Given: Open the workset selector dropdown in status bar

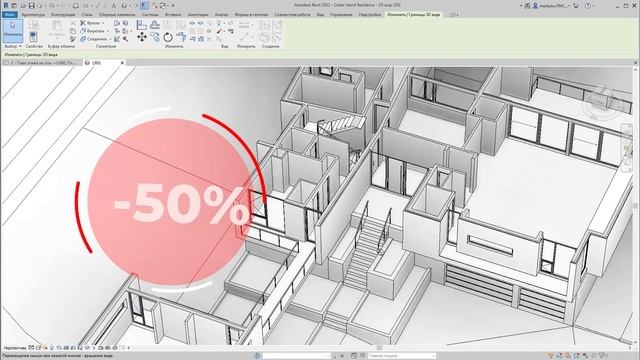Looking at the screenshot, I should [x=296, y=356].
